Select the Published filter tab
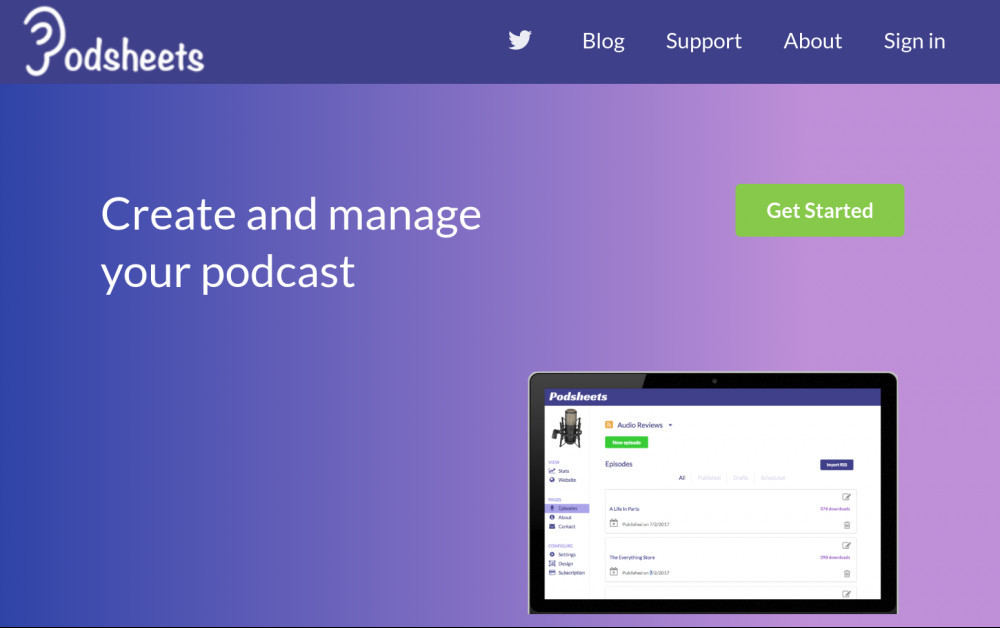1000x628 pixels. pos(709,478)
